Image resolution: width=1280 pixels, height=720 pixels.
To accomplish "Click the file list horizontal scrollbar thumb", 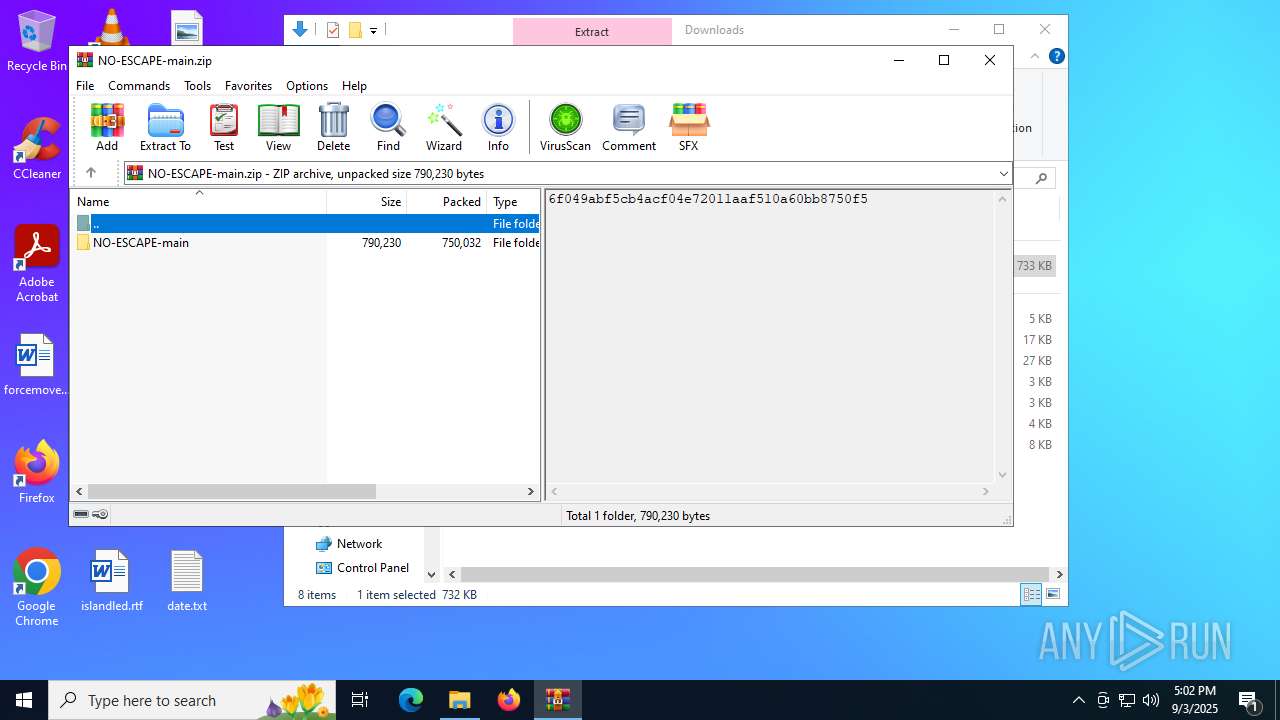I will coord(231,491).
